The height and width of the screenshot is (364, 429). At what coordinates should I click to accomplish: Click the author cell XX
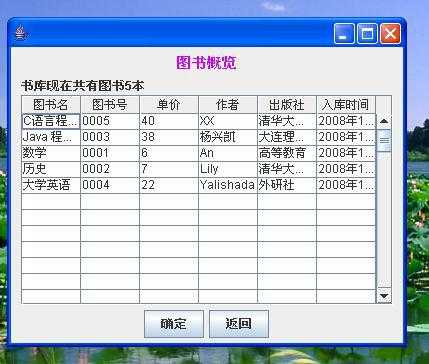pyautogui.click(x=228, y=121)
